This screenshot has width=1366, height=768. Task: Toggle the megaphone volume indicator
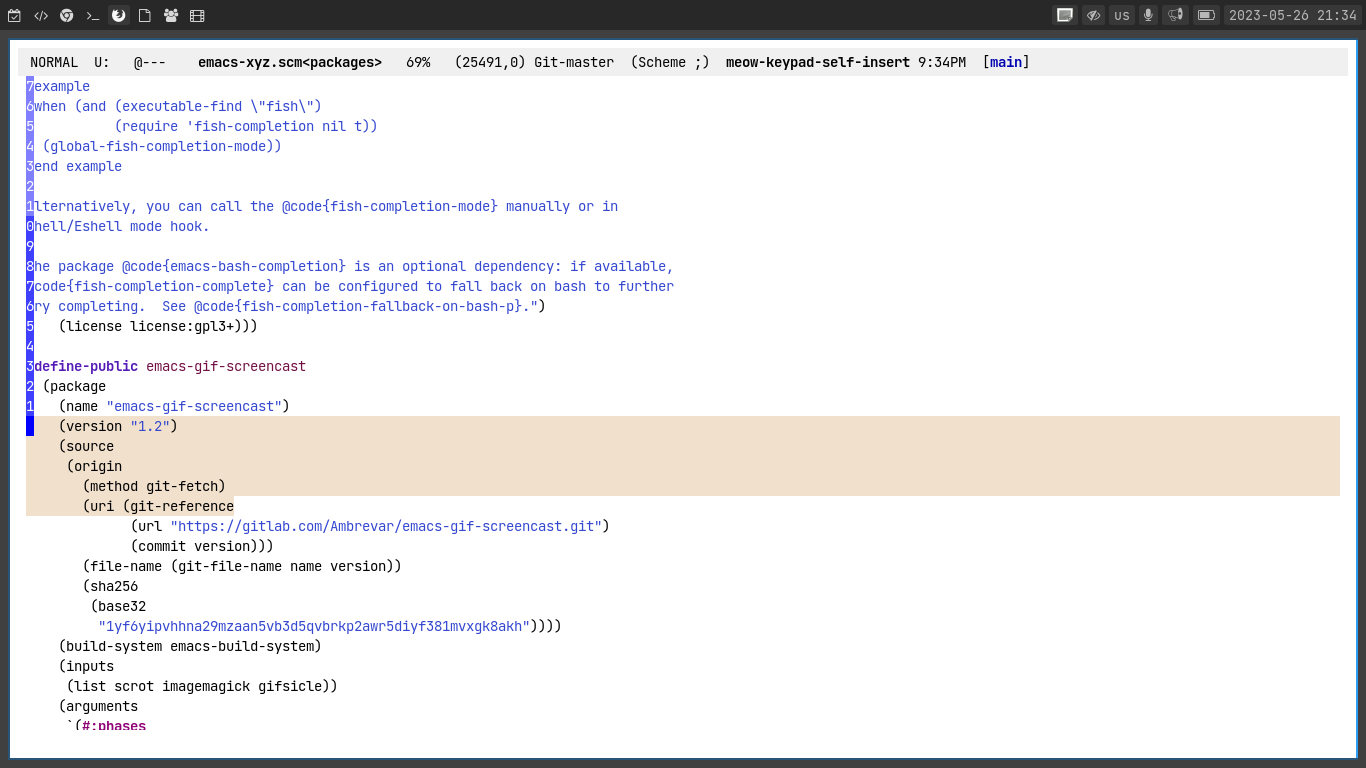point(1175,15)
